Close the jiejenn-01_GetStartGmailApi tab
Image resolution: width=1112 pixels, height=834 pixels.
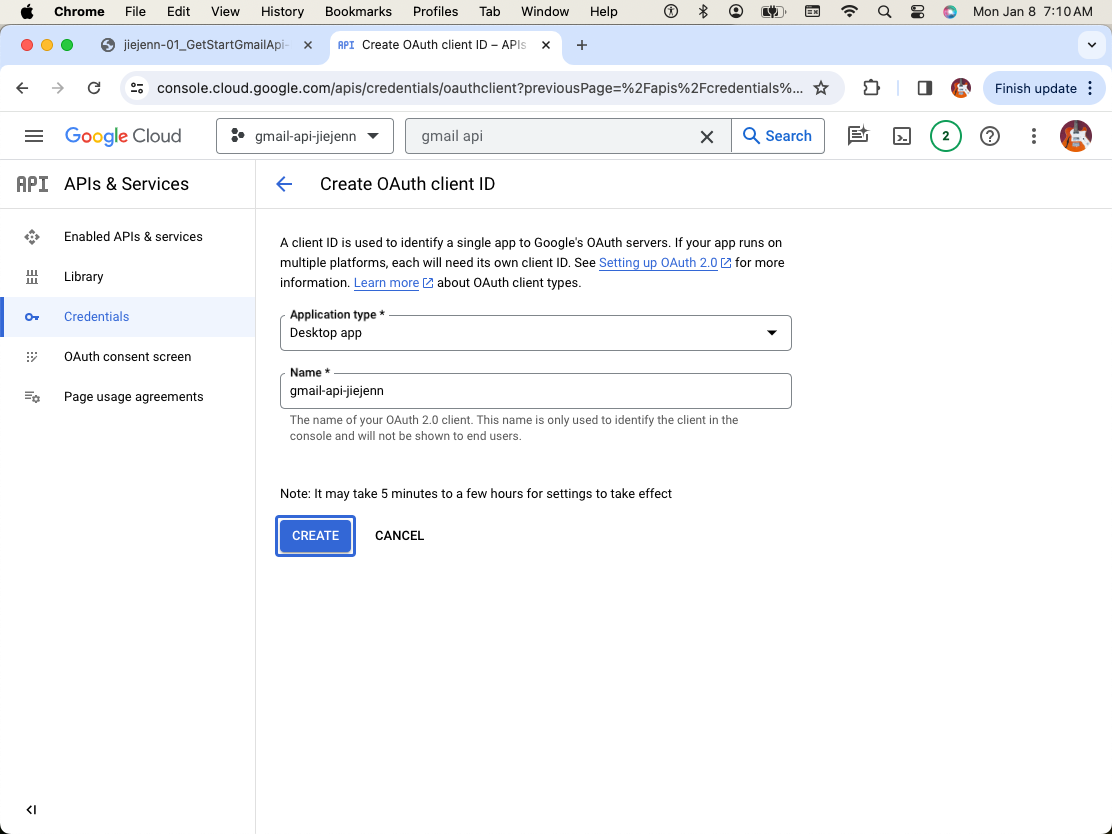[308, 45]
